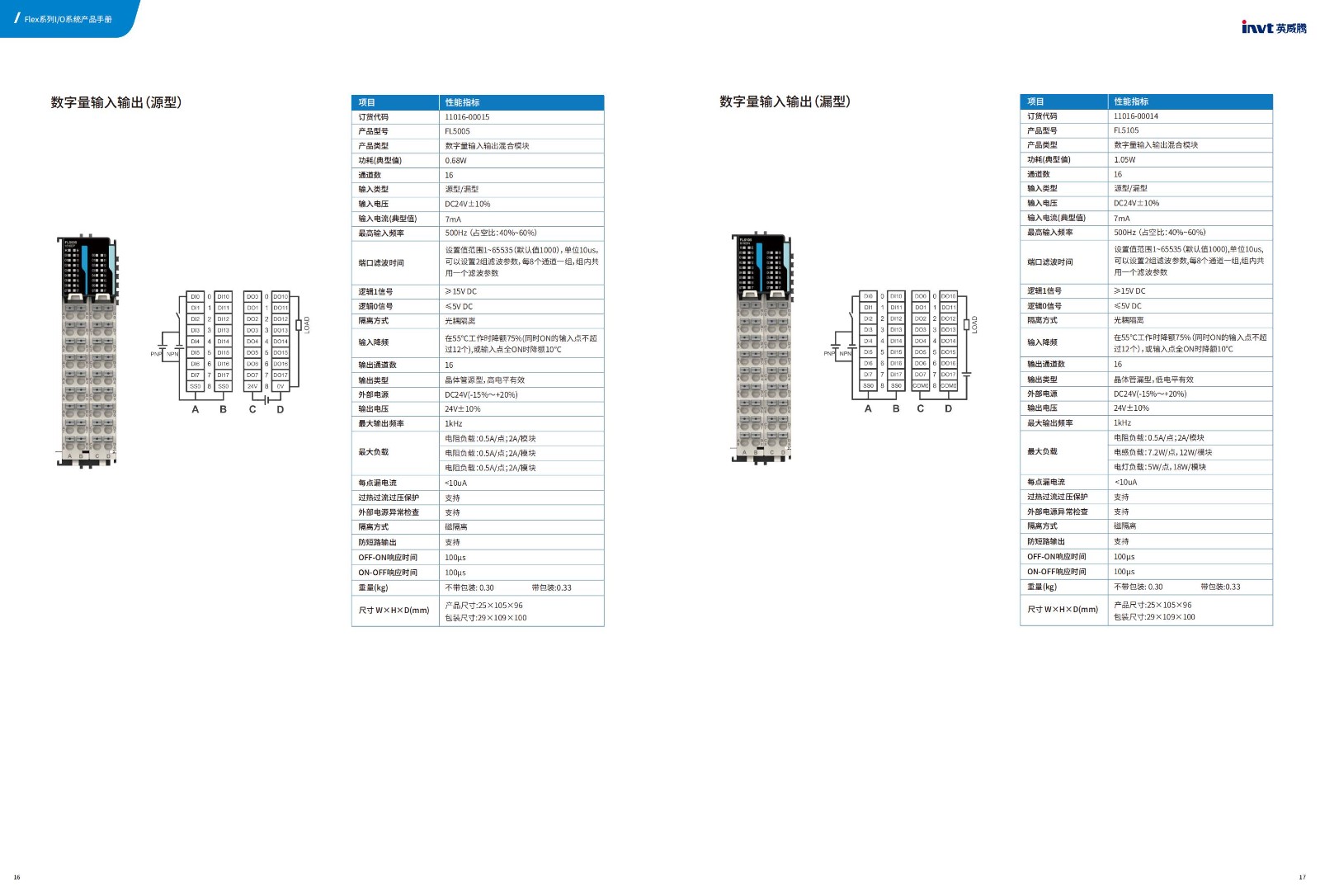
Task: Click the 24V terminal in source-type diagram
Action: 252,386
